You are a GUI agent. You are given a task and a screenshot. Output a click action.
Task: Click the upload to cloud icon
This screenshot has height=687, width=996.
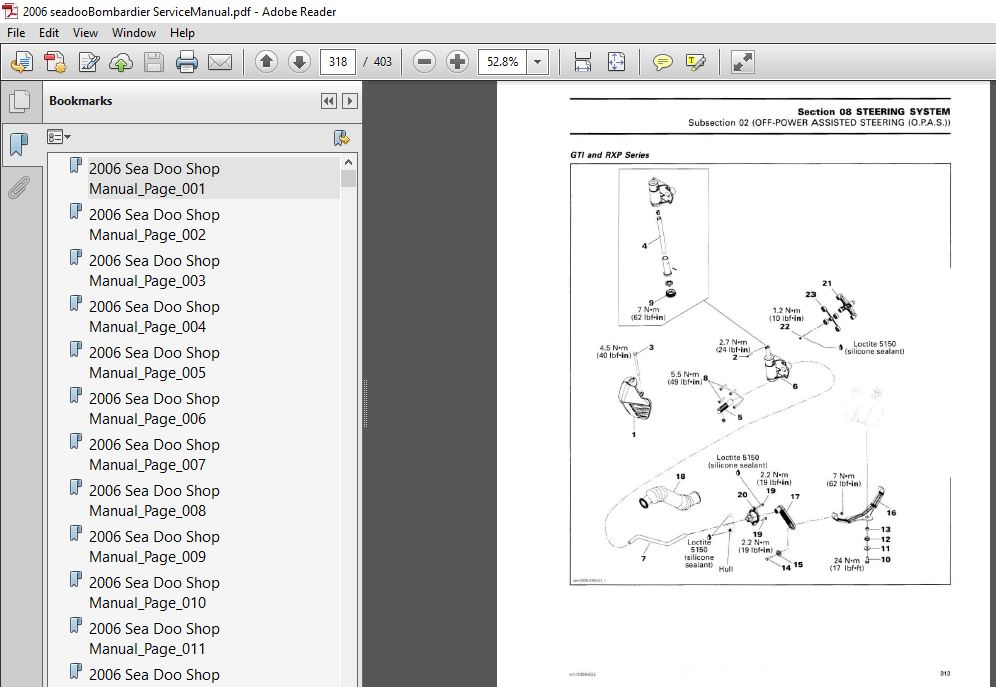[121, 62]
